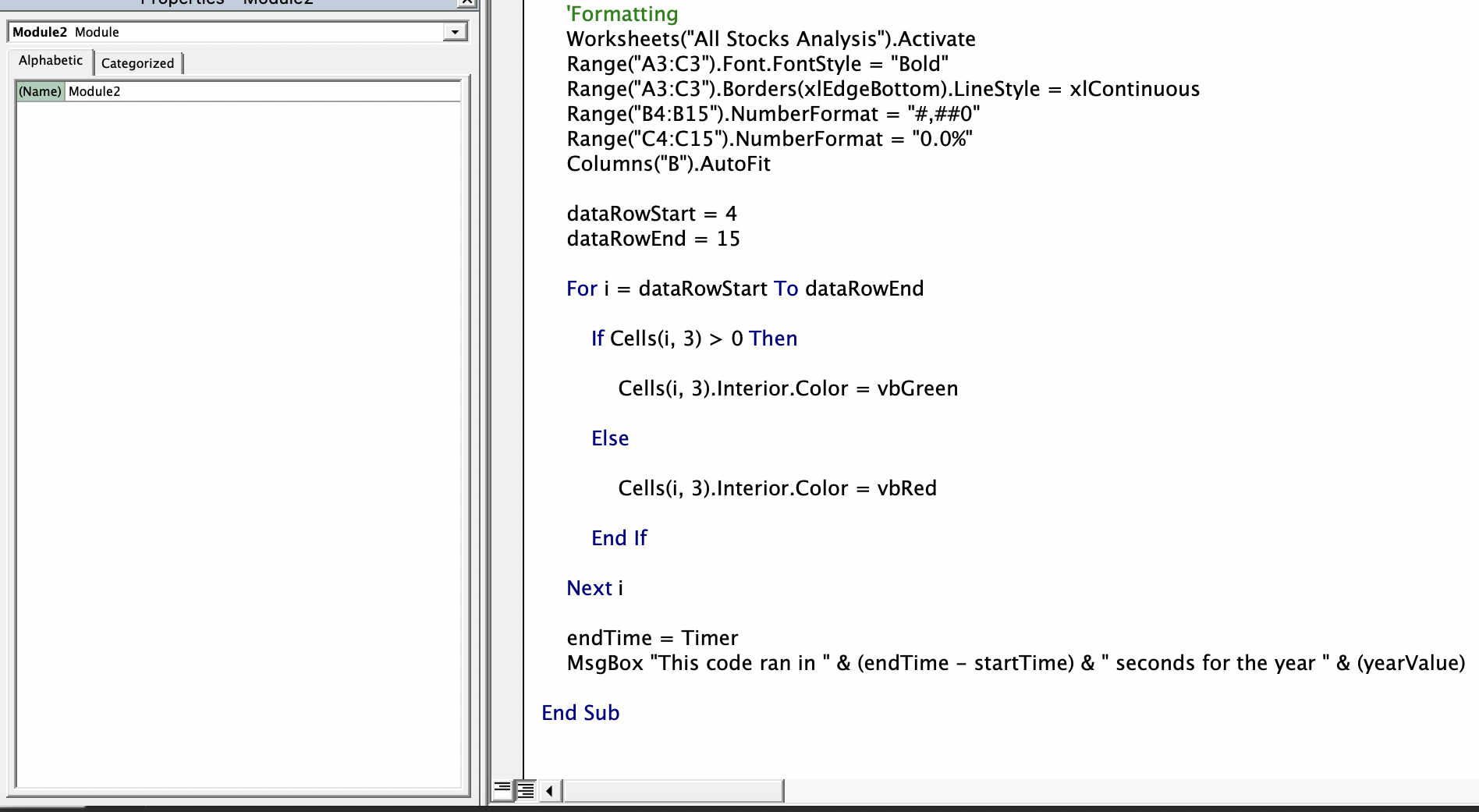
Task: Click the End If line
Action: tap(619, 538)
